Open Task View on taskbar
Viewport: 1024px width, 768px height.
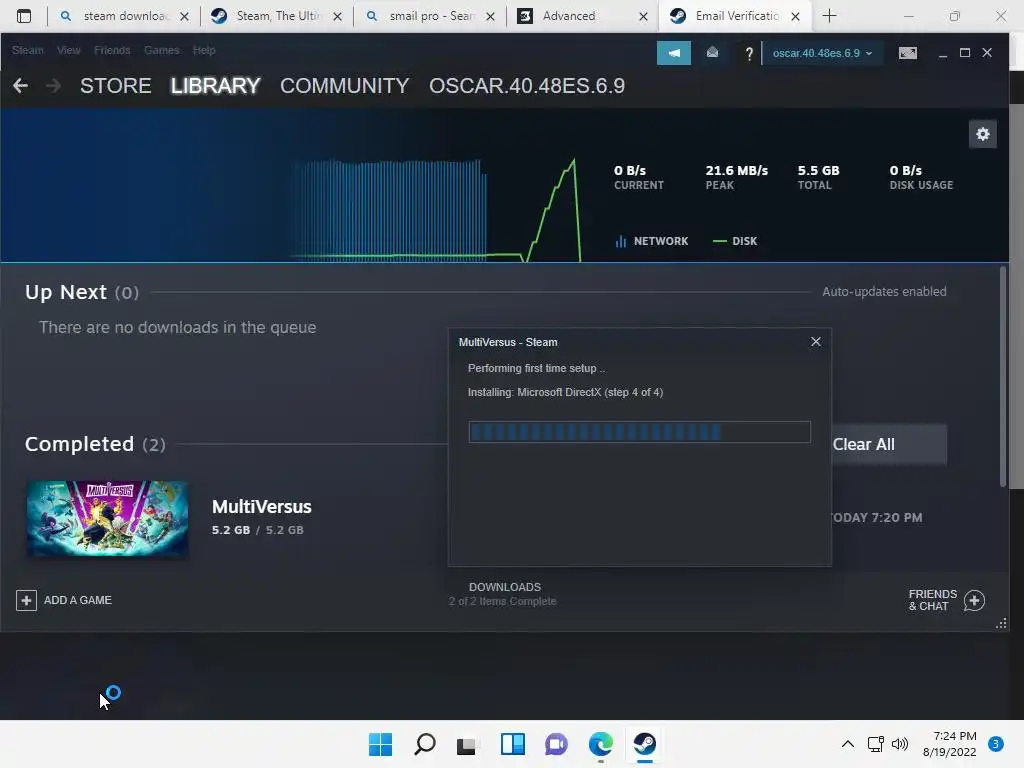468,744
